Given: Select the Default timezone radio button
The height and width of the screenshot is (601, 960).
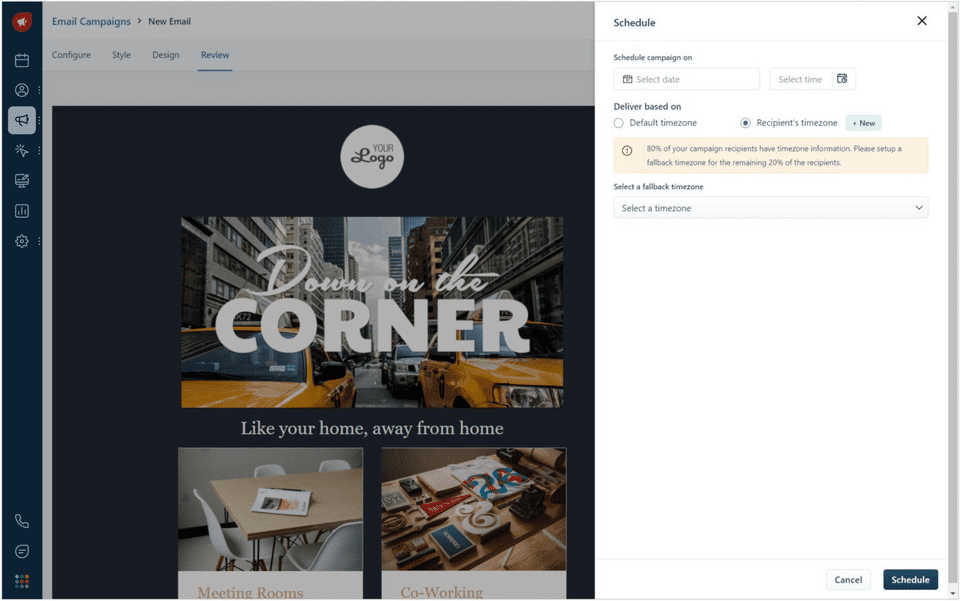Looking at the screenshot, I should click(x=618, y=123).
